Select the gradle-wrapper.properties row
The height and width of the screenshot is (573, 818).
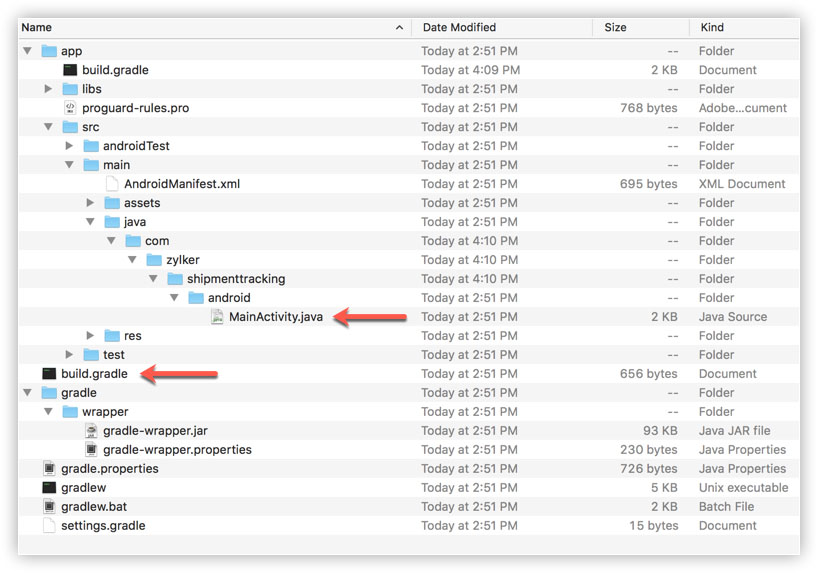[409, 449]
